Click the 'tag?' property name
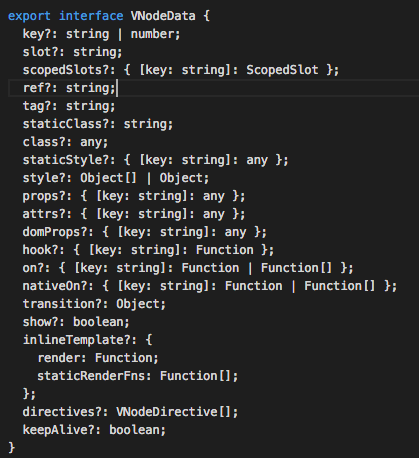 (x=37, y=106)
